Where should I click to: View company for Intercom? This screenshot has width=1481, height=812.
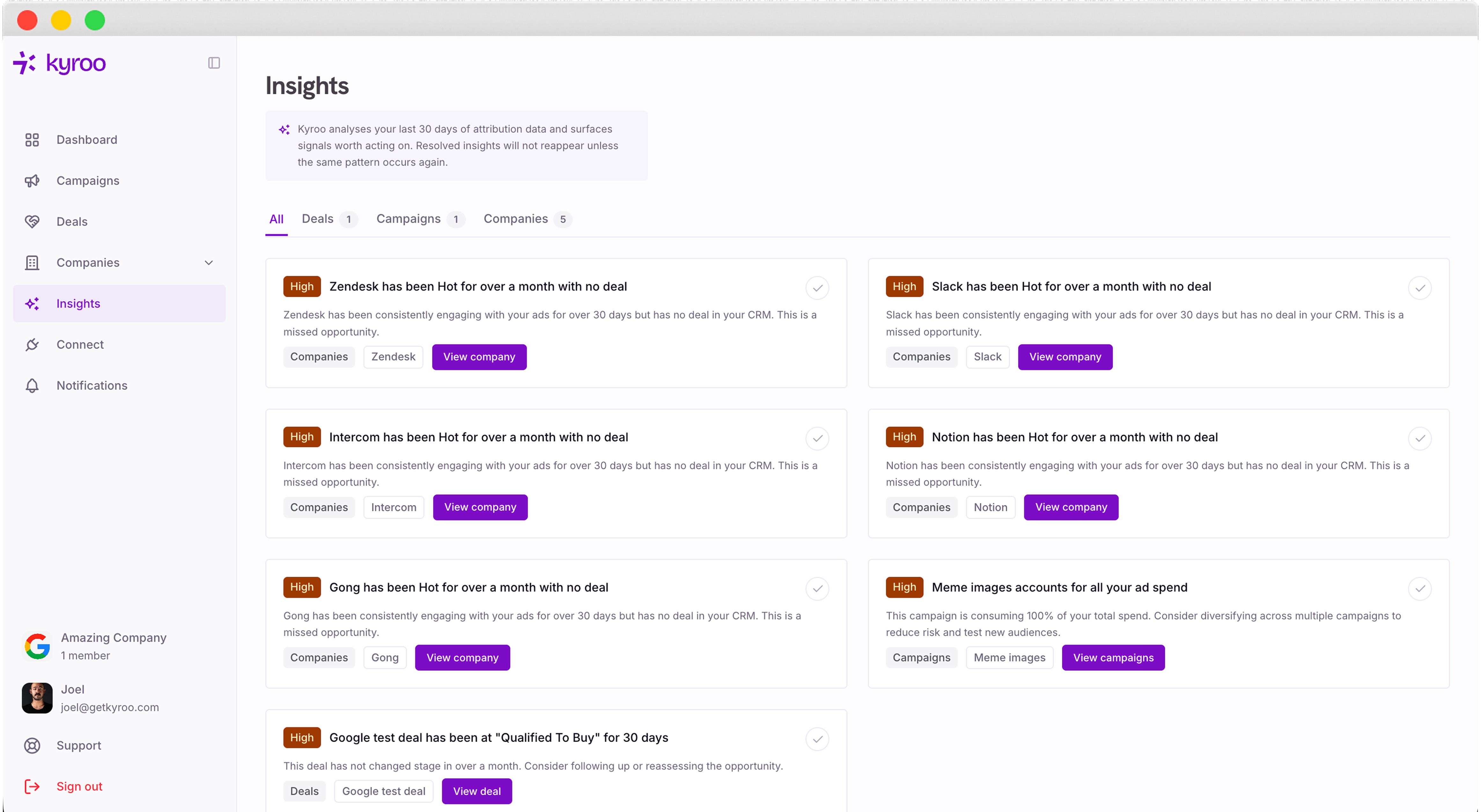[x=480, y=508]
